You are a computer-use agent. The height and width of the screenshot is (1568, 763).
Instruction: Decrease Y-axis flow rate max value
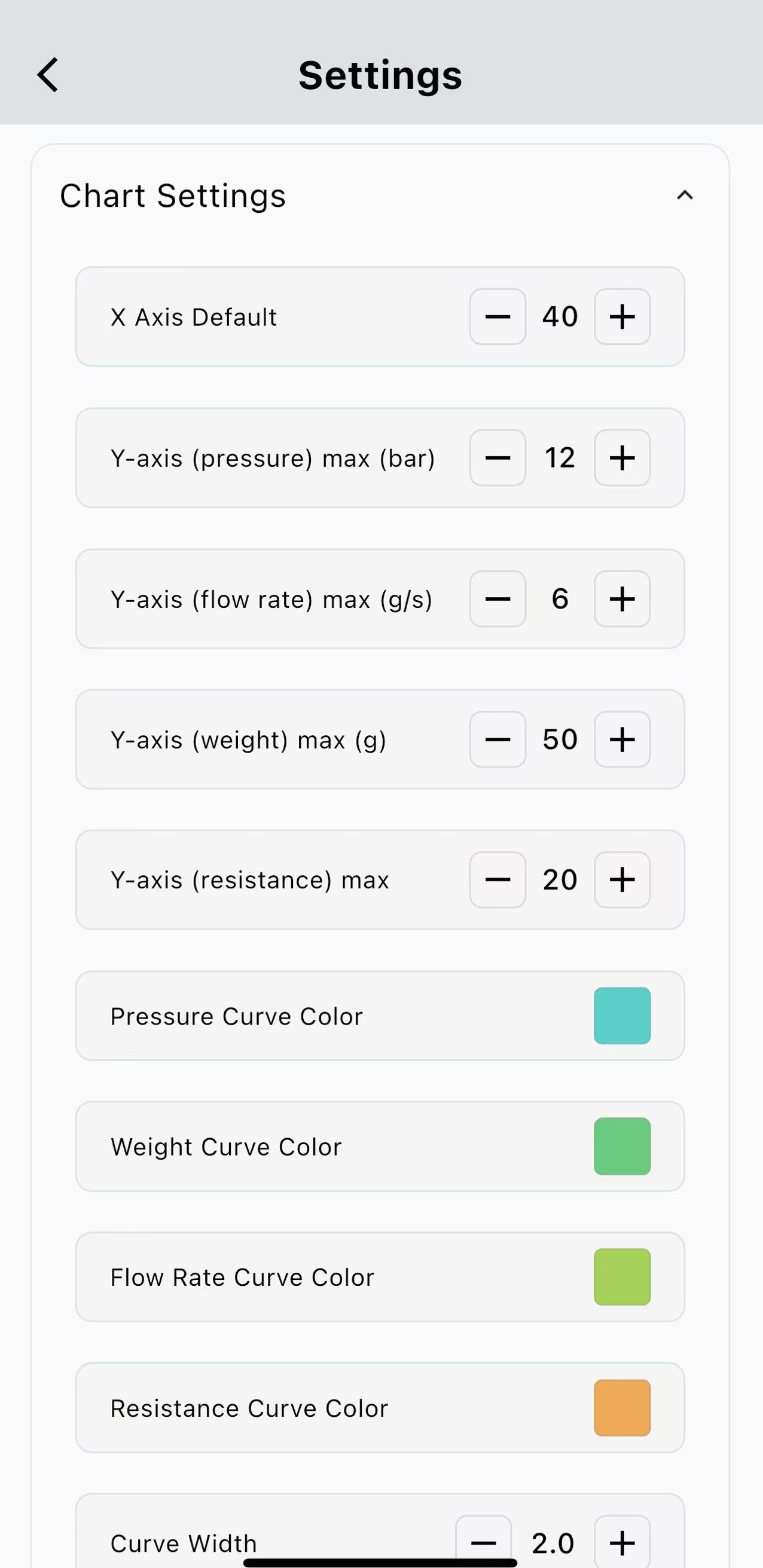498,599
